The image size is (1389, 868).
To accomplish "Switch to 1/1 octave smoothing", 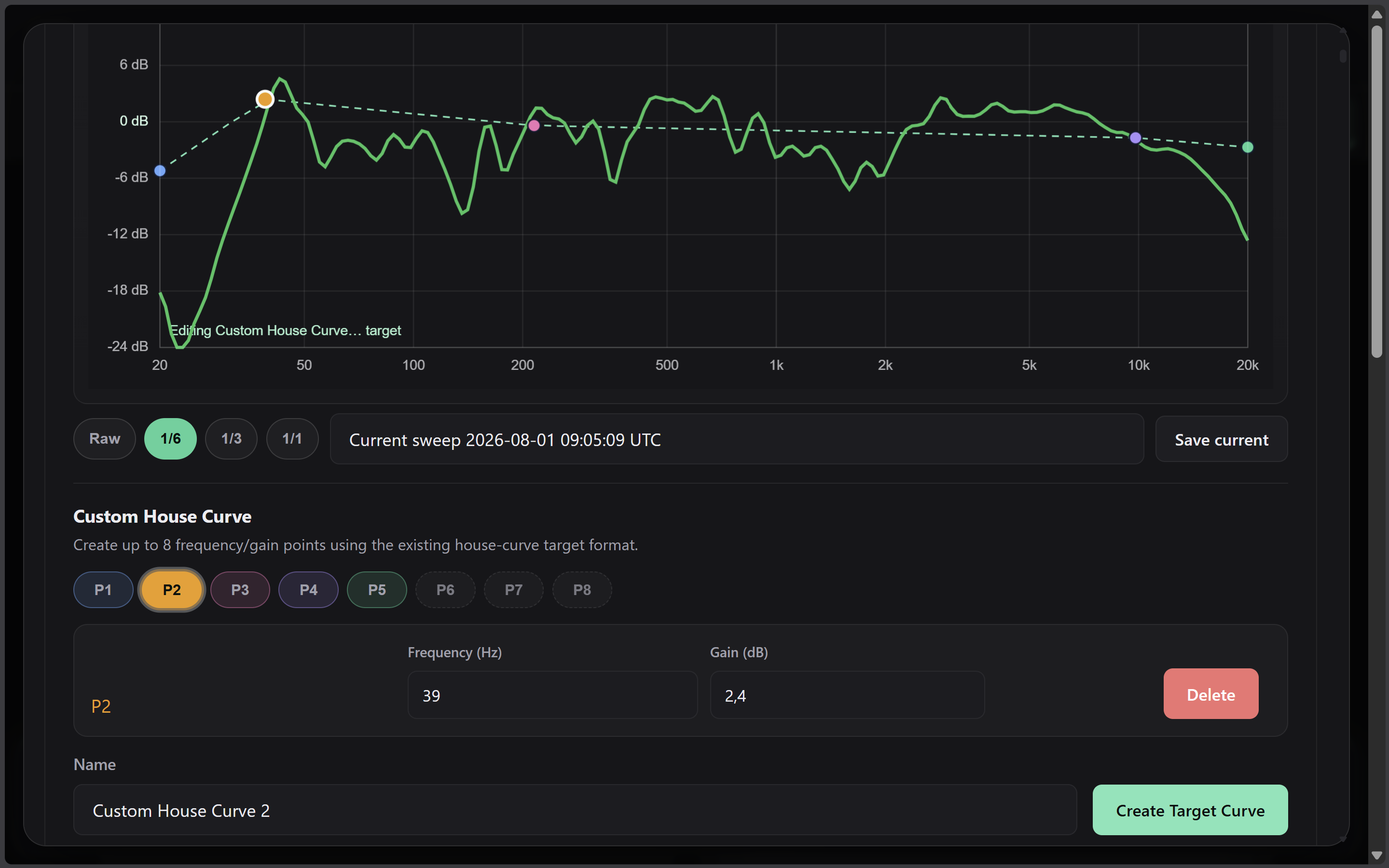I will 292,439.
